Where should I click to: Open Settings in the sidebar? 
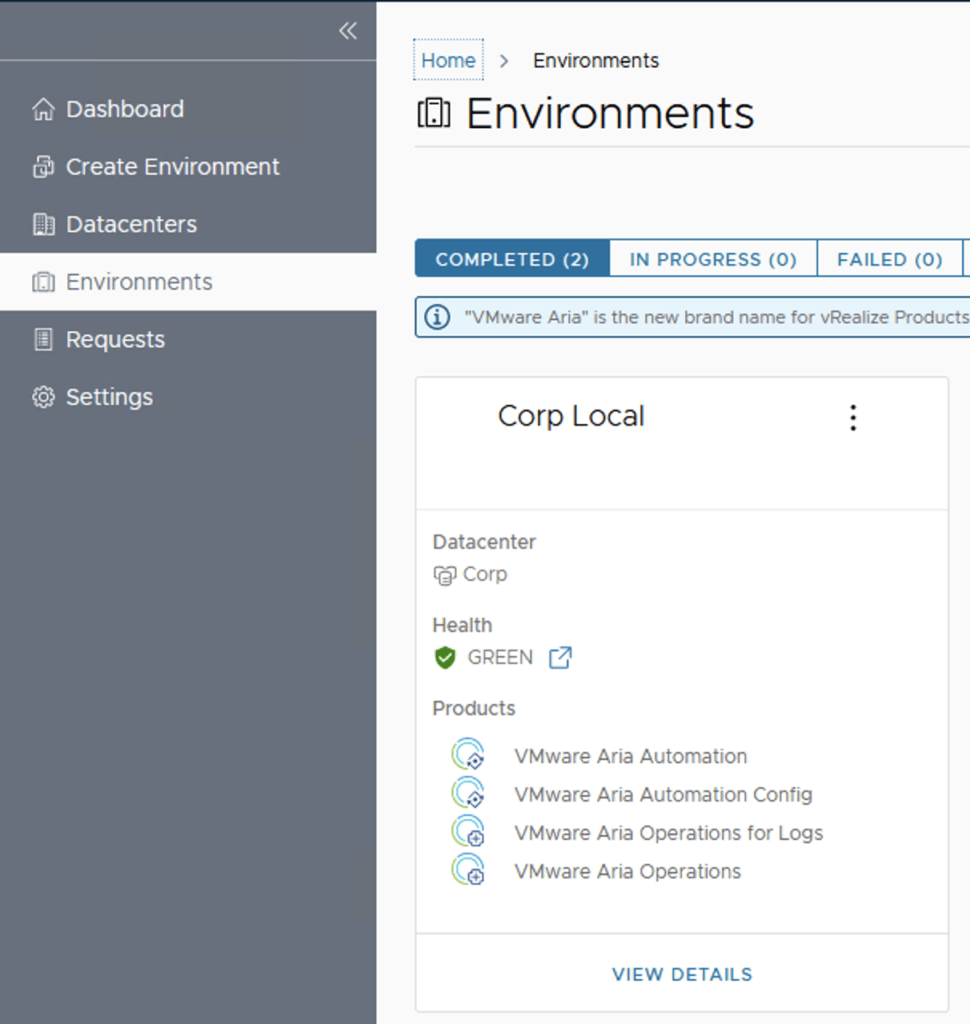point(188,397)
